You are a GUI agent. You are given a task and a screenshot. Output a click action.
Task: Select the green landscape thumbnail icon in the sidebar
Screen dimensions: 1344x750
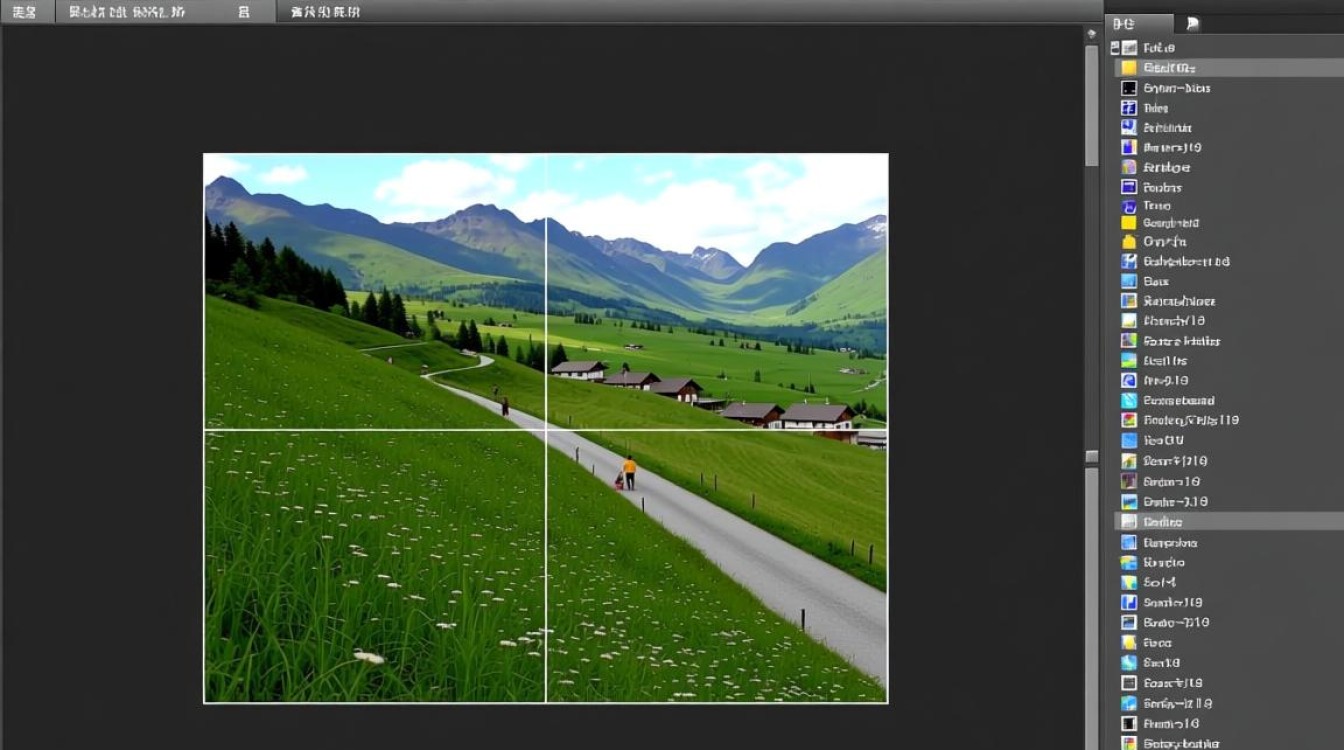pos(1128,360)
